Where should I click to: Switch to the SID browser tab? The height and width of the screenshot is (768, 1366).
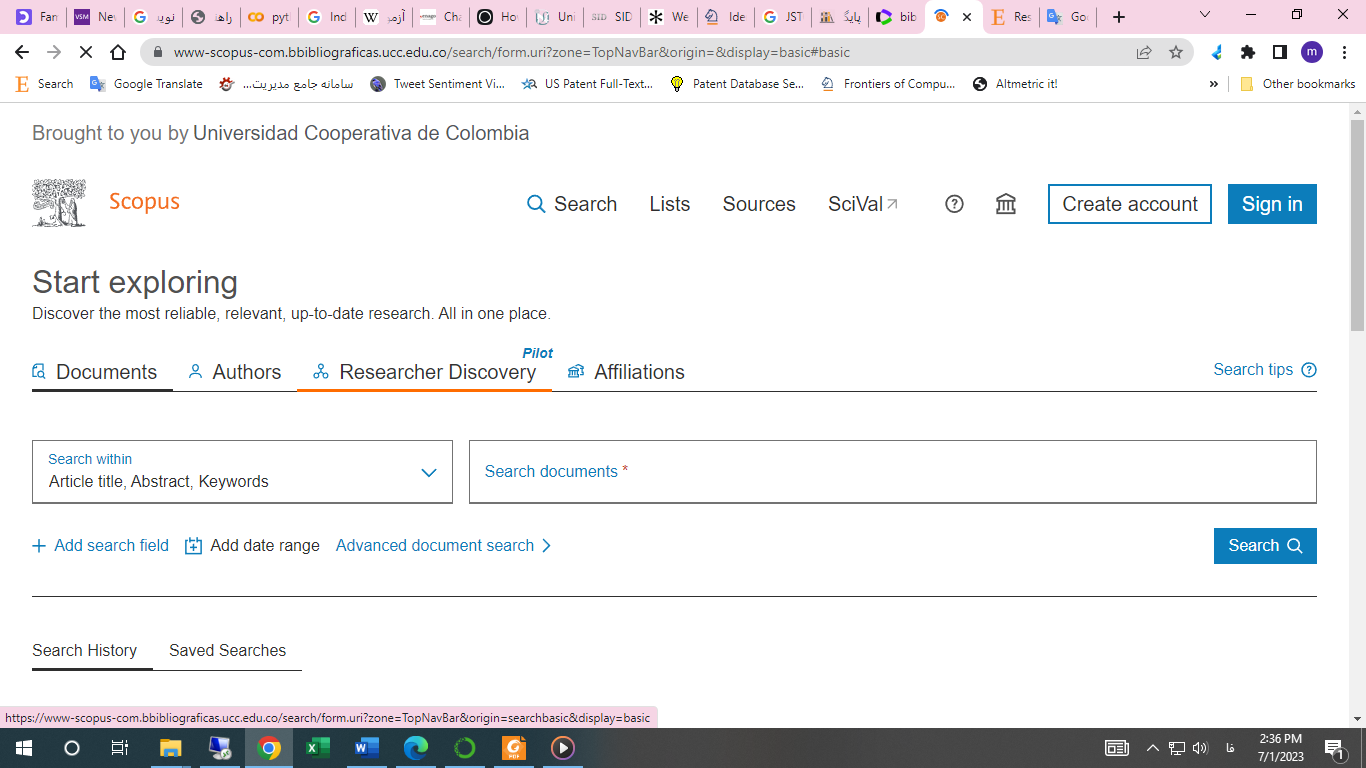611,17
